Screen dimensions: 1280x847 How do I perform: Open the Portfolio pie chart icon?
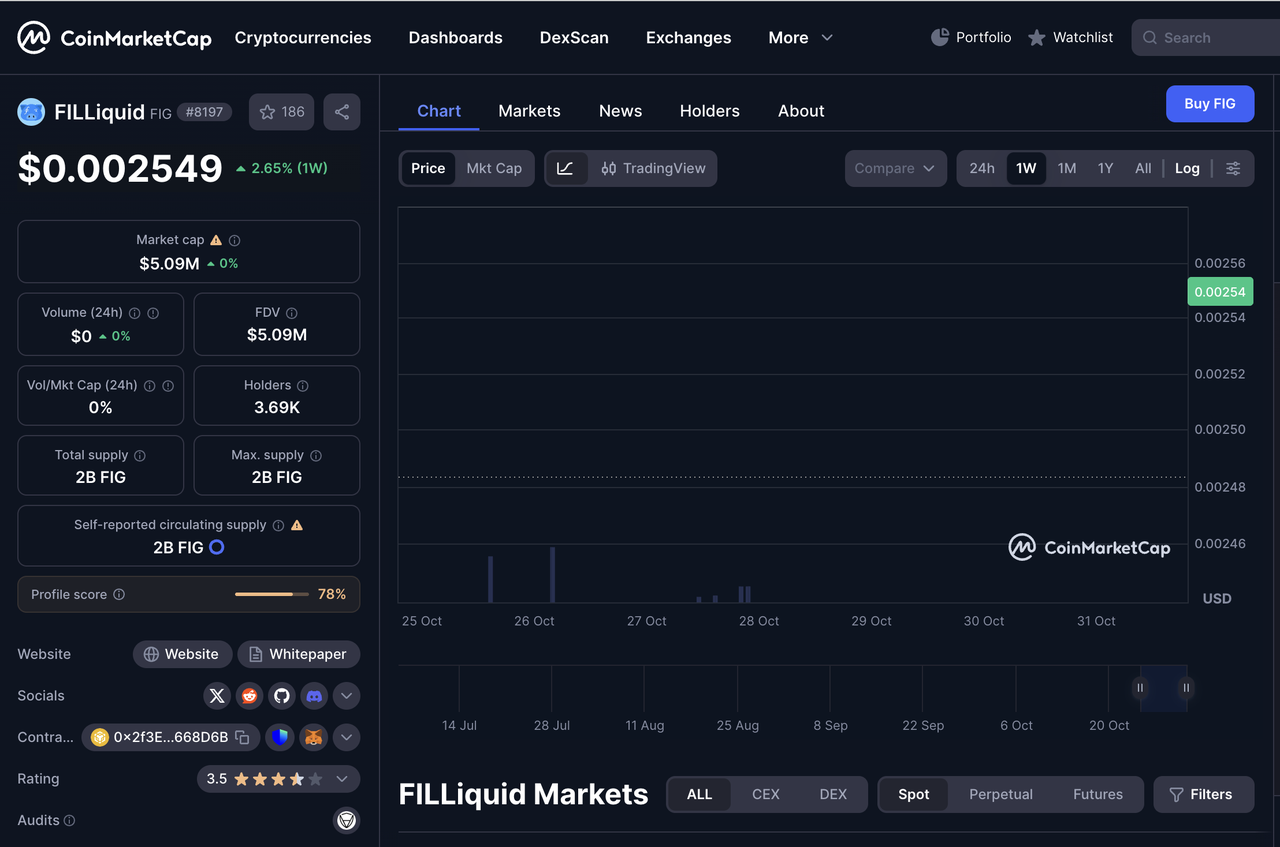click(x=940, y=37)
